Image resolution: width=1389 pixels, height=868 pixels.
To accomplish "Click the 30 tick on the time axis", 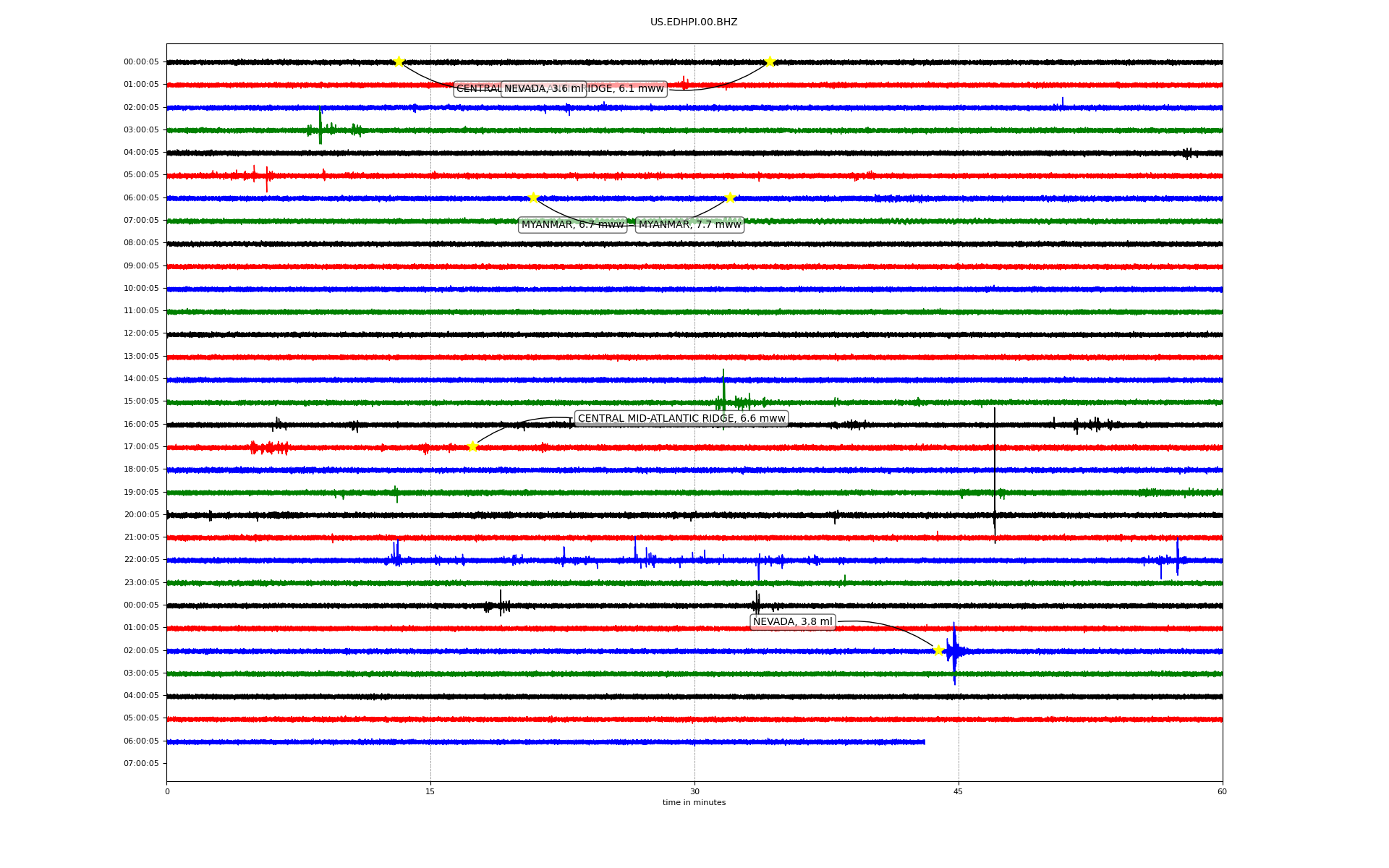I will (x=694, y=791).
